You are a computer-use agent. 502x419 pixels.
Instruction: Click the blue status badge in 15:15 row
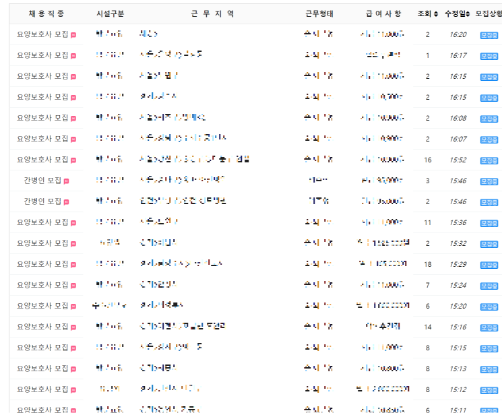point(489,349)
